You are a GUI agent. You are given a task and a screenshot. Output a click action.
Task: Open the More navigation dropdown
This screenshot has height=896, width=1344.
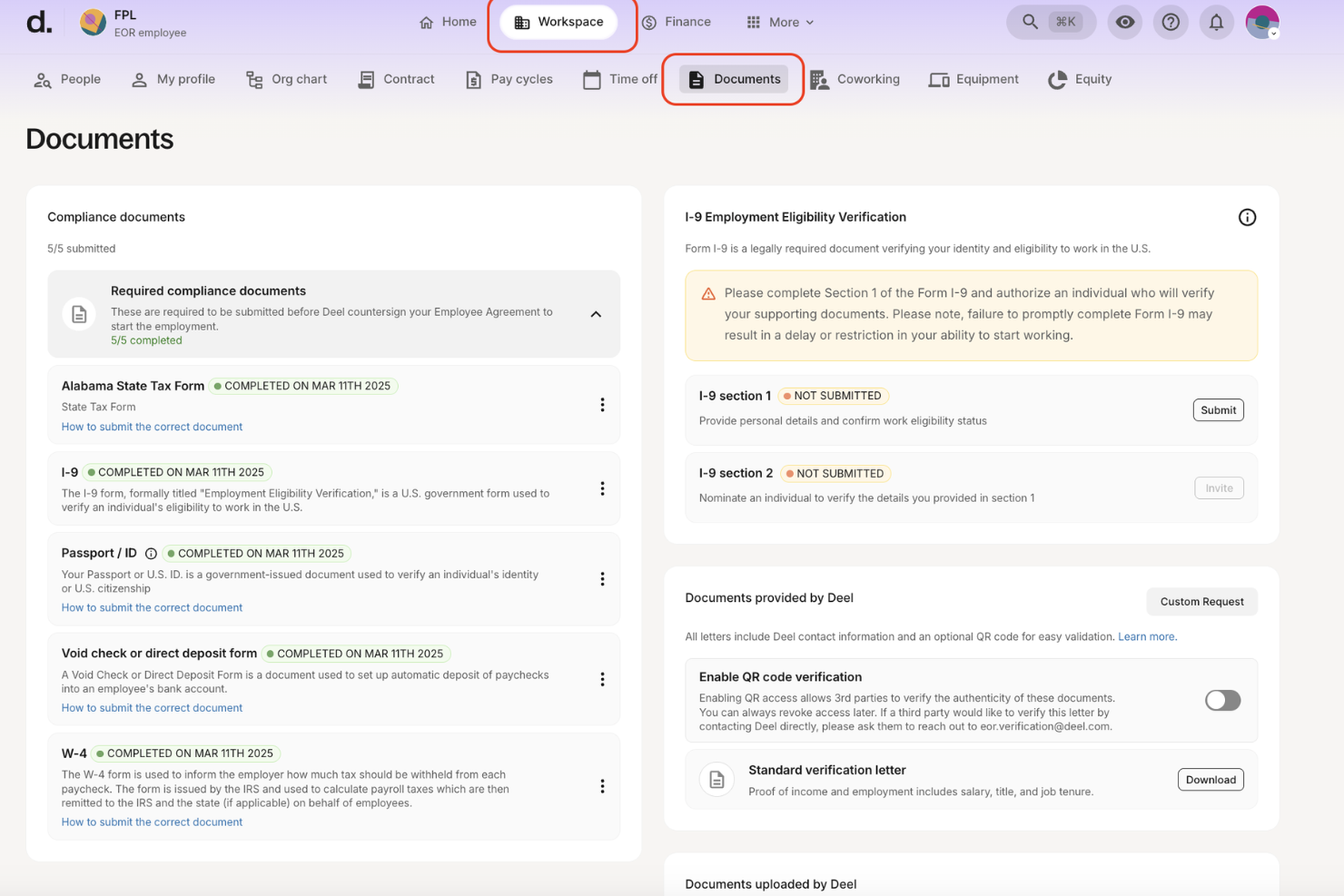coord(779,22)
